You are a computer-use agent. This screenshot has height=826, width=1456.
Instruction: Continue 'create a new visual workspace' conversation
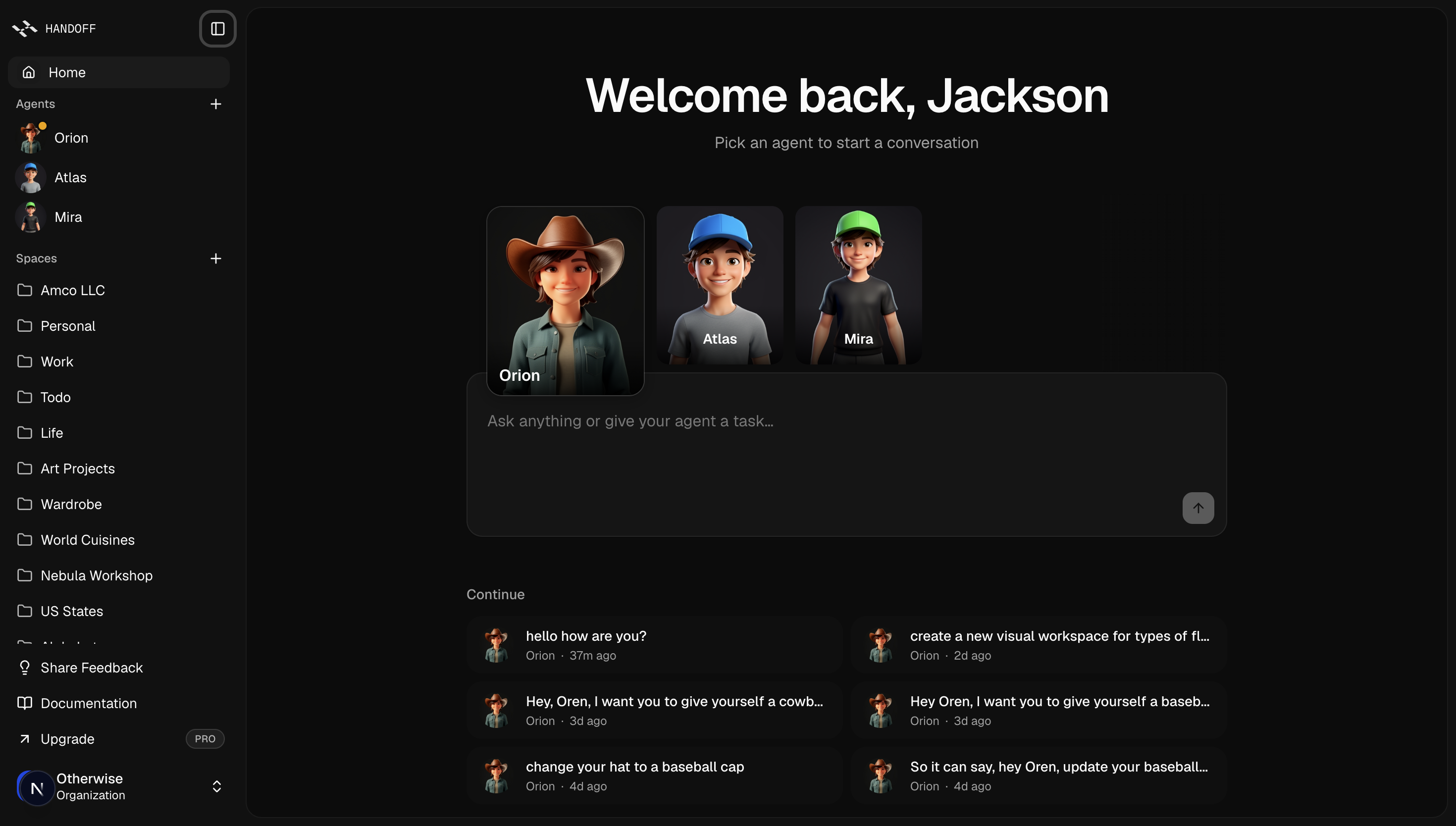pyautogui.click(x=1039, y=645)
